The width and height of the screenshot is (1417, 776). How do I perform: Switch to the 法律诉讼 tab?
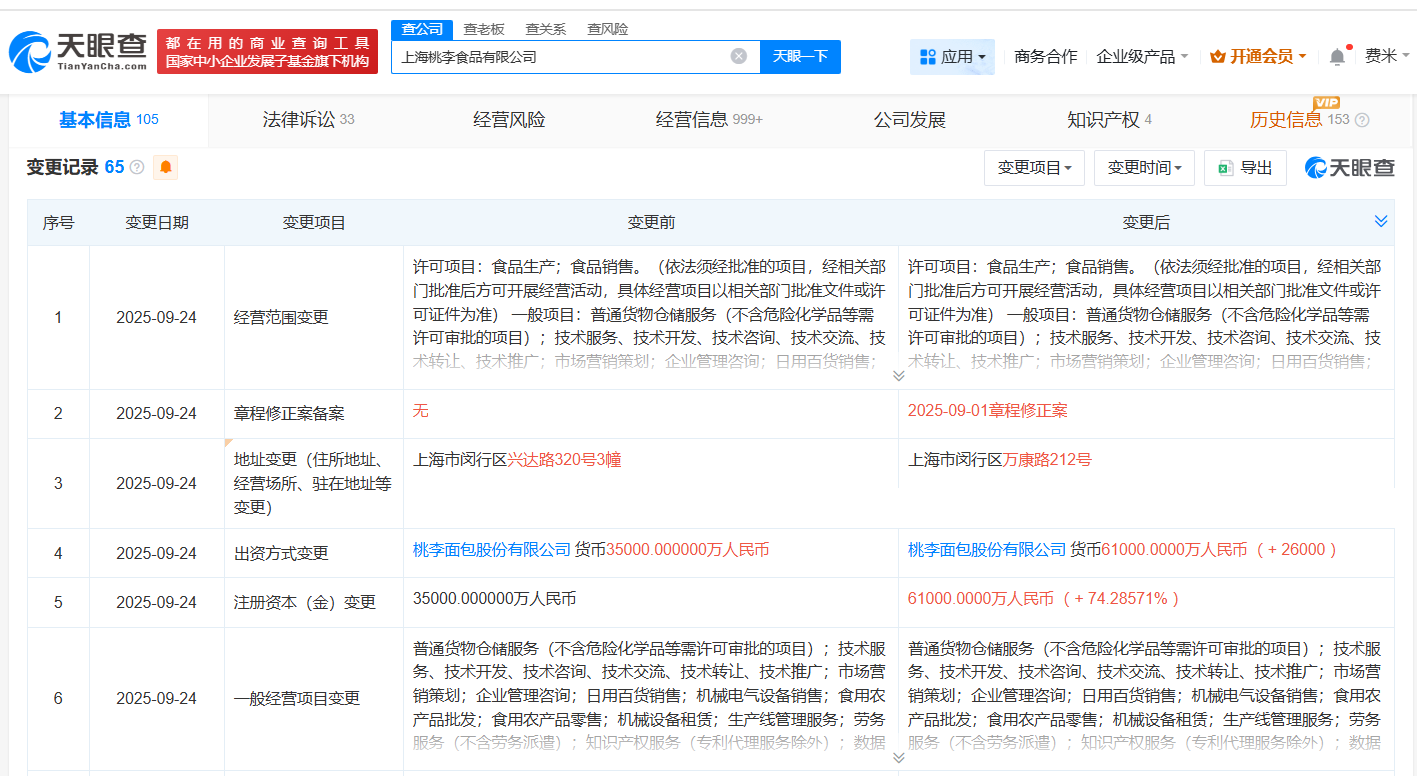pos(307,120)
